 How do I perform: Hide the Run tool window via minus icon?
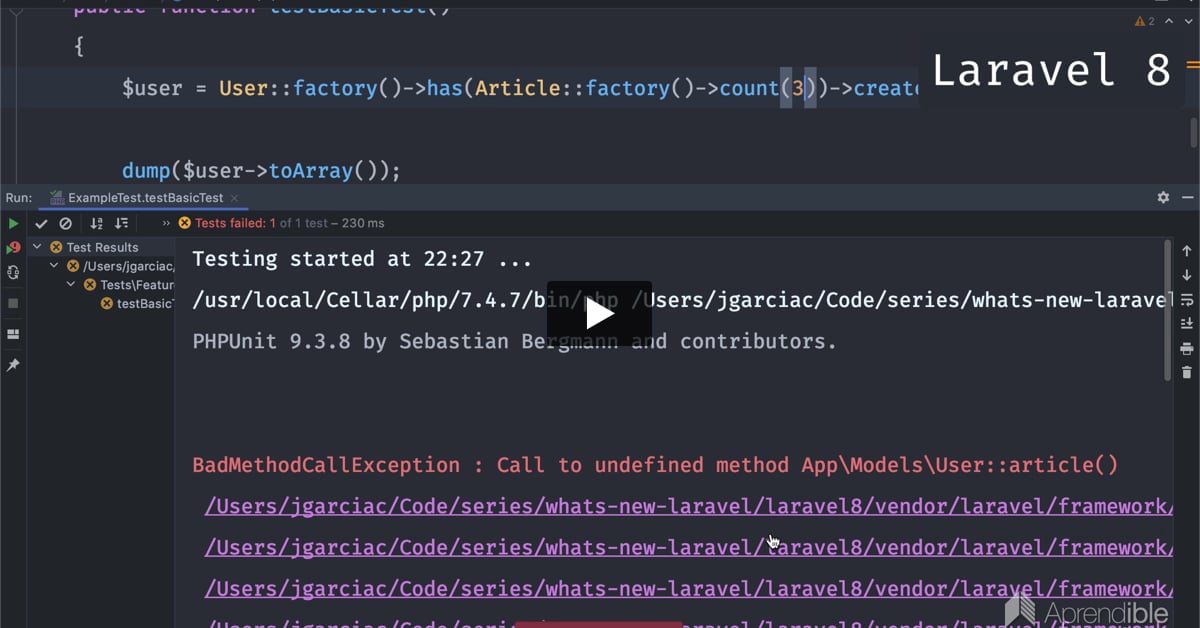tap(1187, 198)
